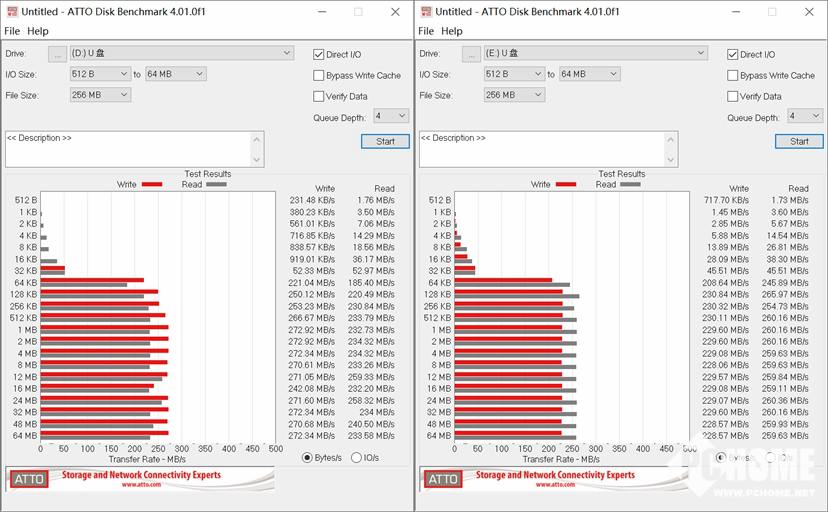Screen dimensions: 828x512
Task: Click Start button in right E: window
Action: coord(799,141)
